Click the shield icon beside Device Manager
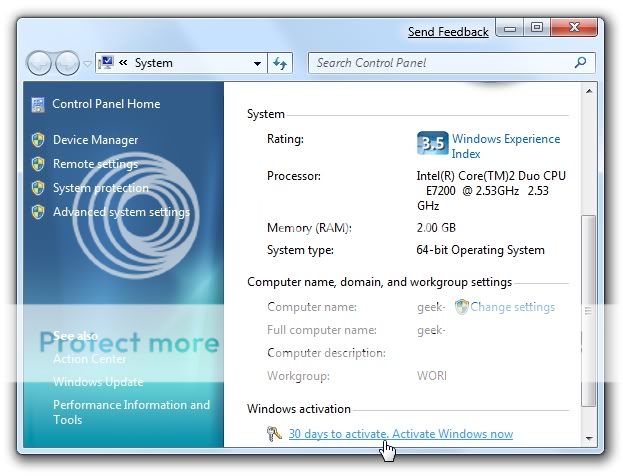623x476 pixels. coord(38,140)
